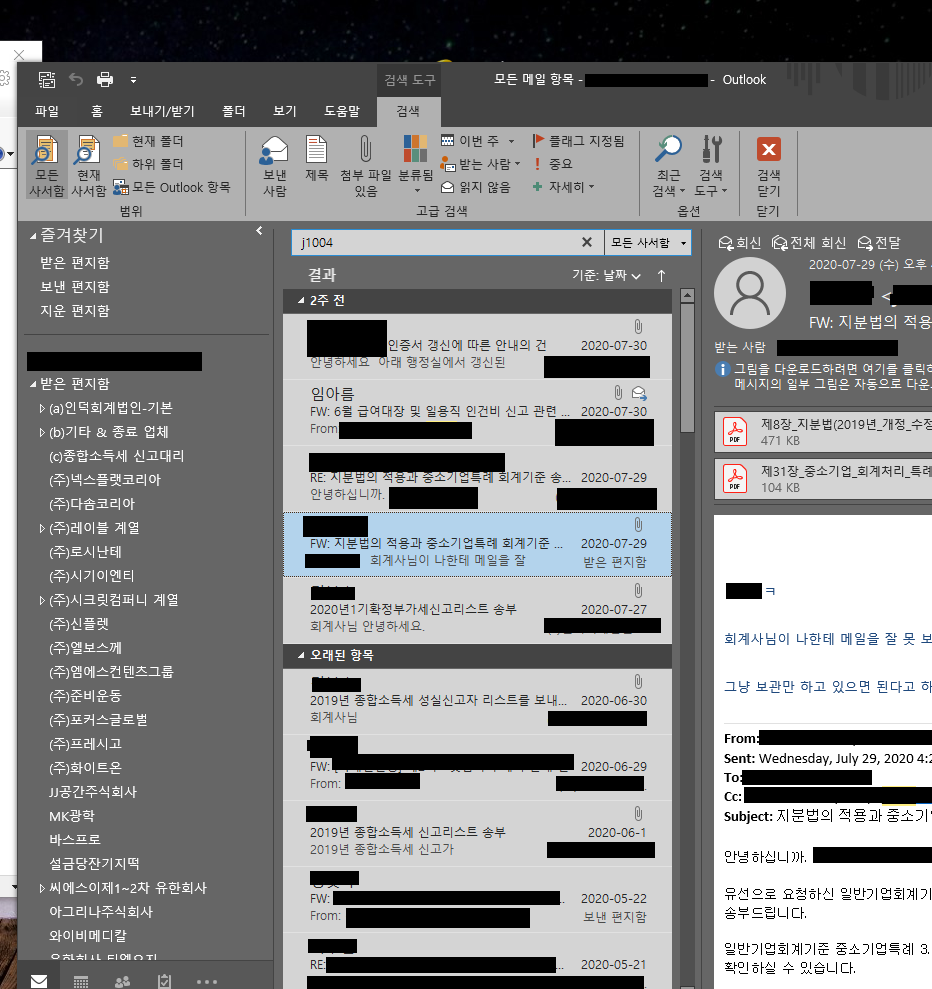Choose 현재 폴더 scope
This screenshot has width=932, height=989.
coord(149,141)
